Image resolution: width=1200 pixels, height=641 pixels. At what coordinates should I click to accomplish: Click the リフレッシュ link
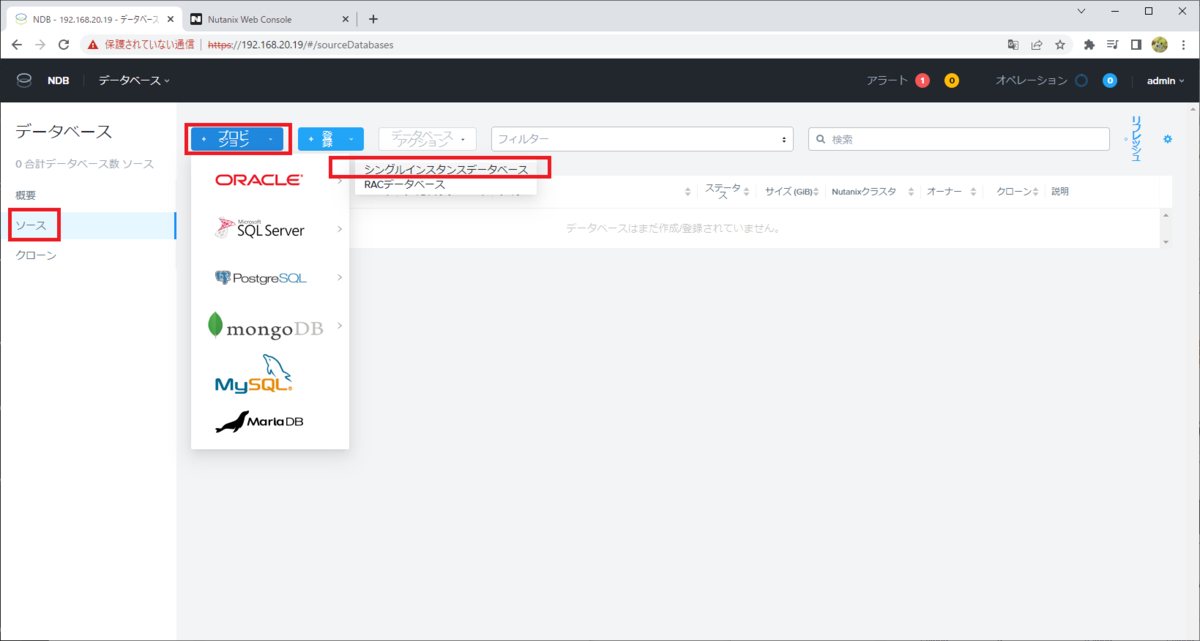pyautogui.click(x=1136, y=139)
